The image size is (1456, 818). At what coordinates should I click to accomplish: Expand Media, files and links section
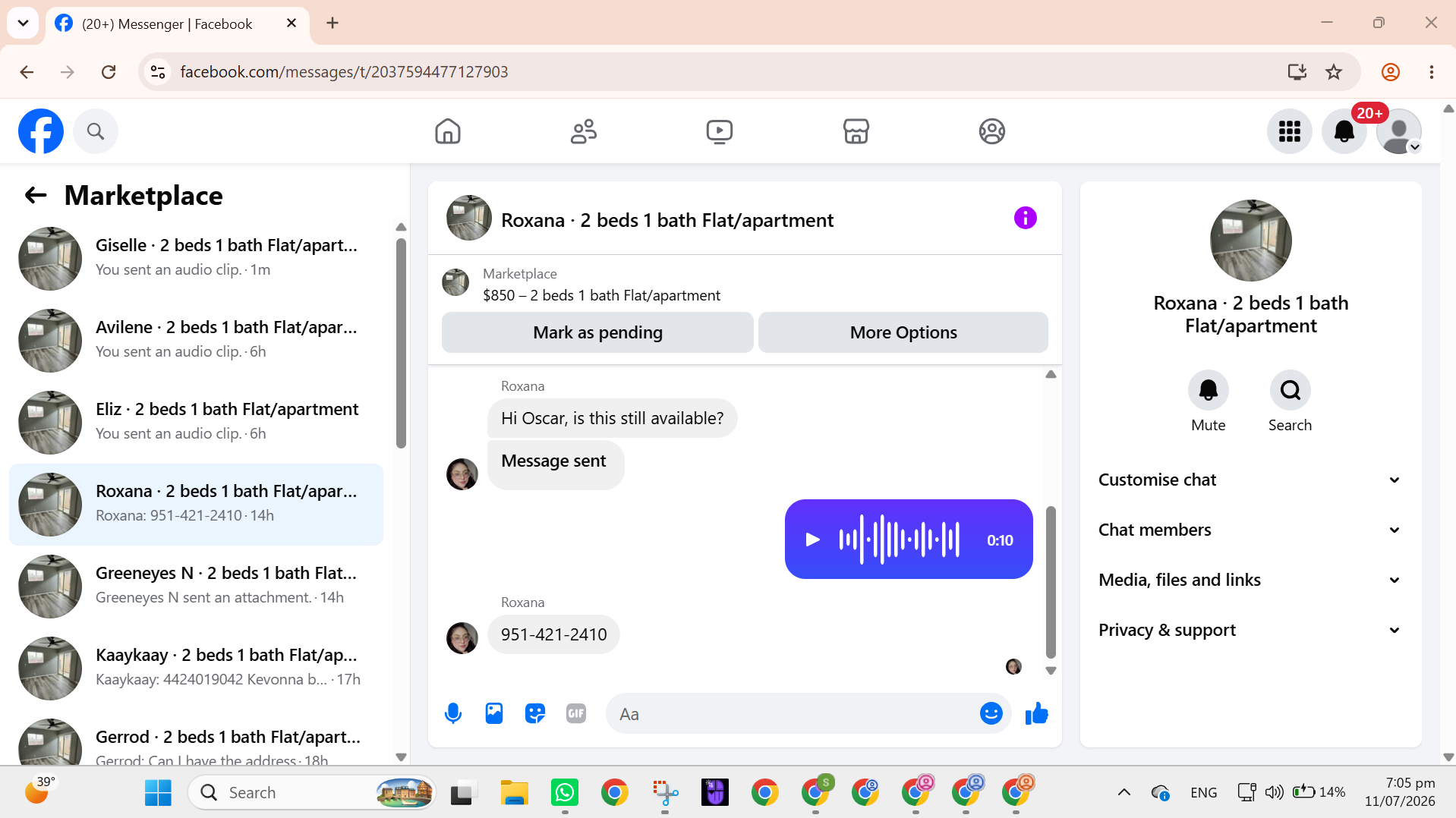pos(1250,580)
